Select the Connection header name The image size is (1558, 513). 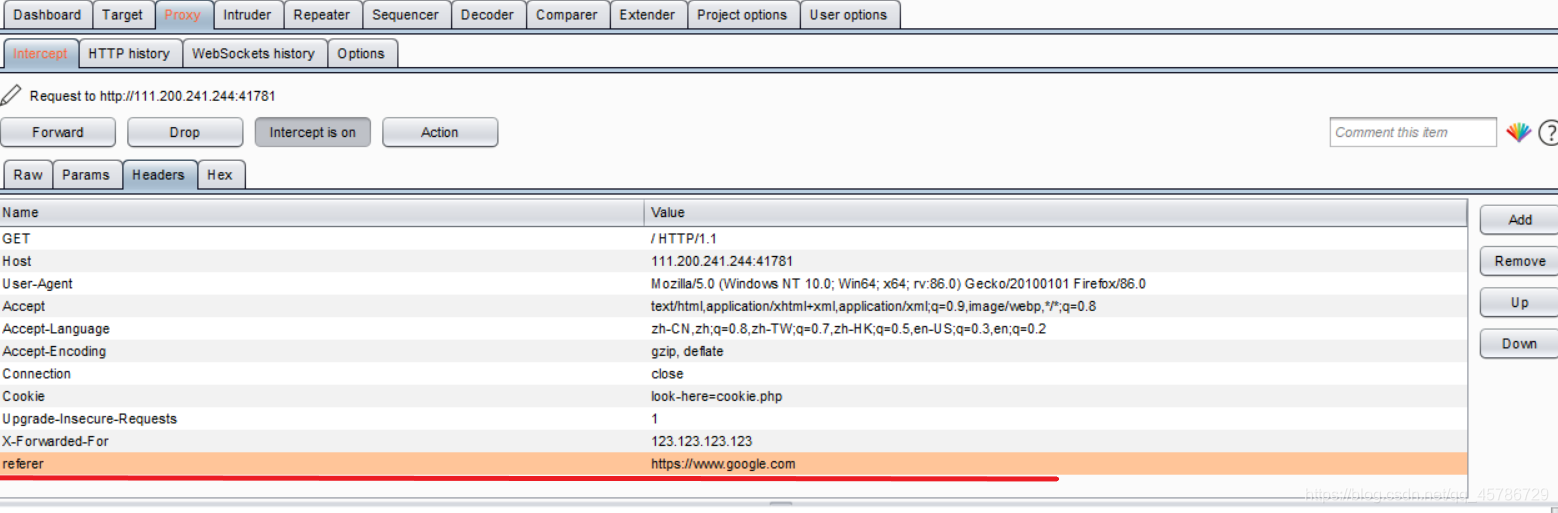tap(37, 374)
